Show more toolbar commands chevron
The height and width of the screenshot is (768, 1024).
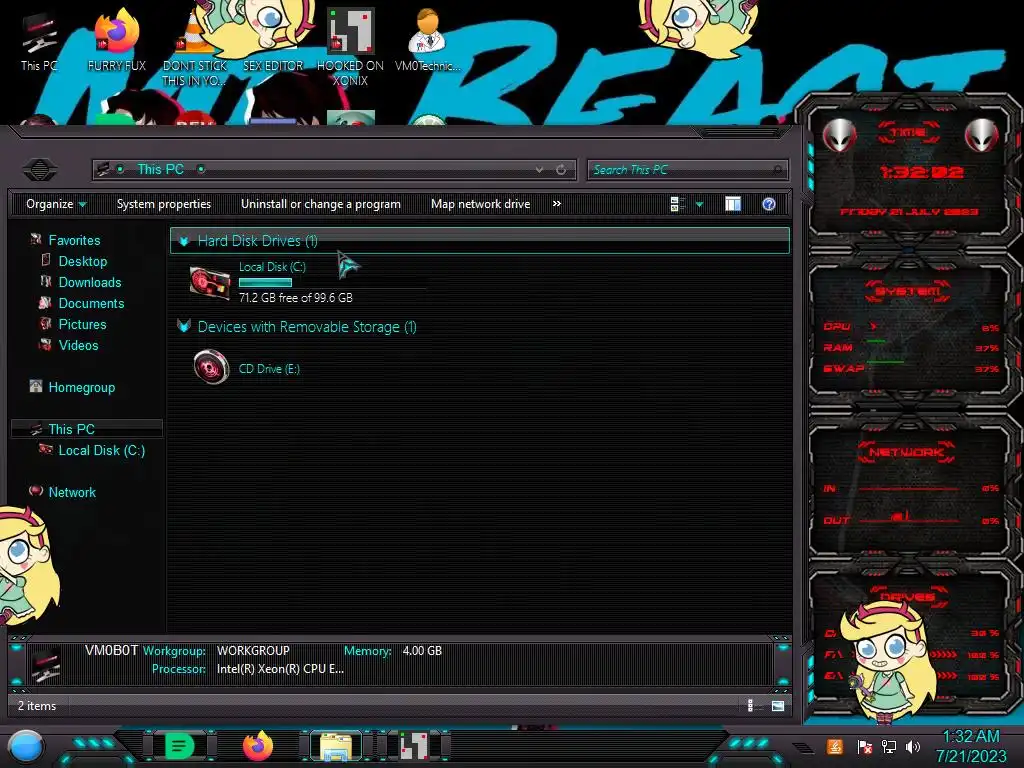point(556,204)
